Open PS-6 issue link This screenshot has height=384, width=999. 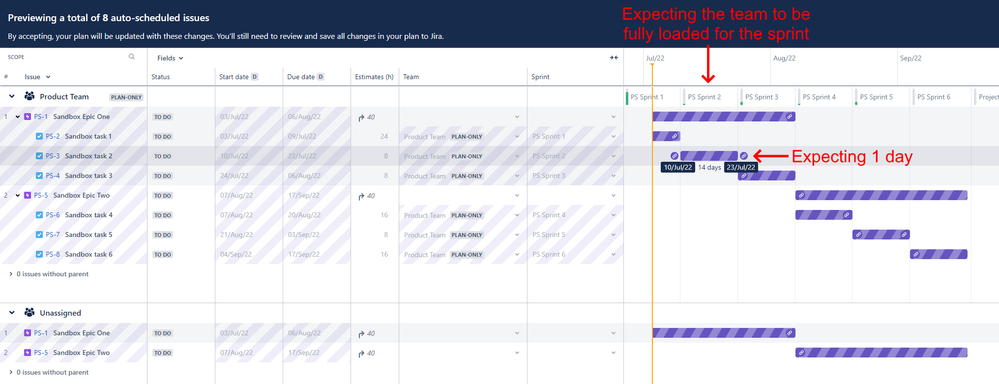[52, 215]
